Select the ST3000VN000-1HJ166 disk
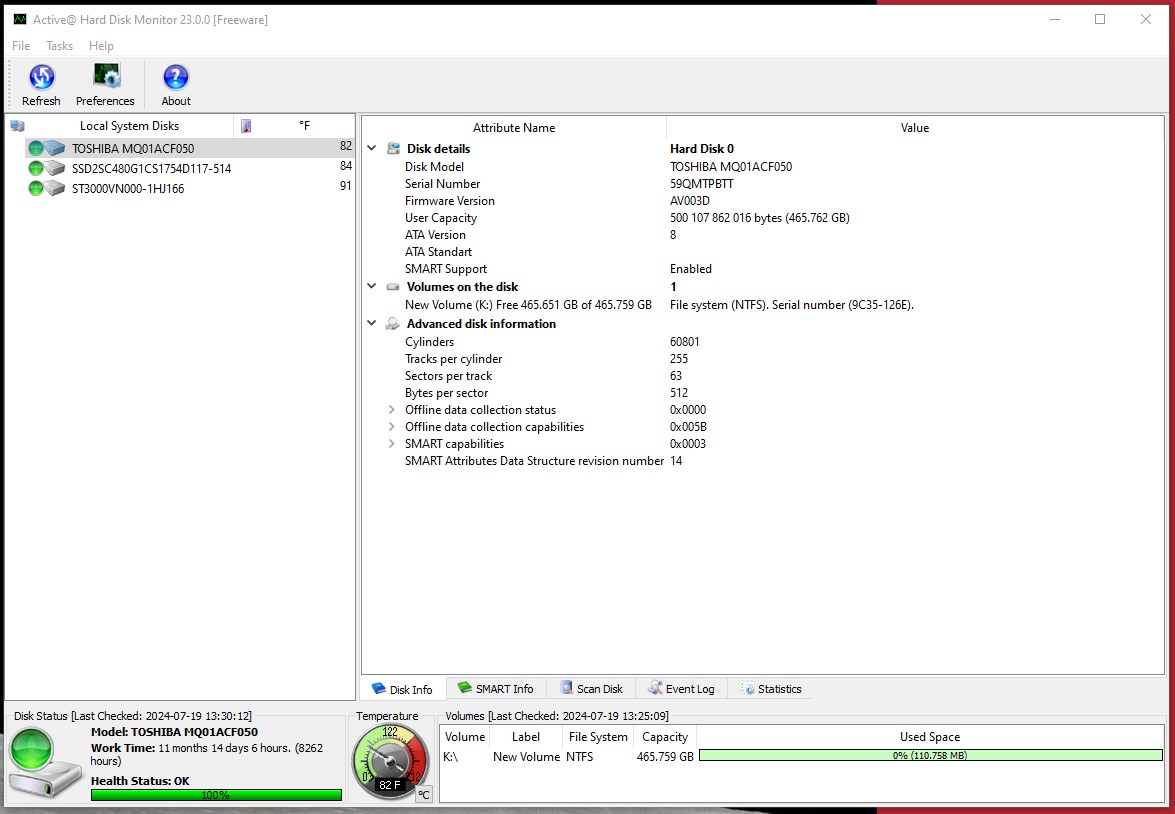The image size is (1175, 814). pyautogui.click(x=127, y=188)
